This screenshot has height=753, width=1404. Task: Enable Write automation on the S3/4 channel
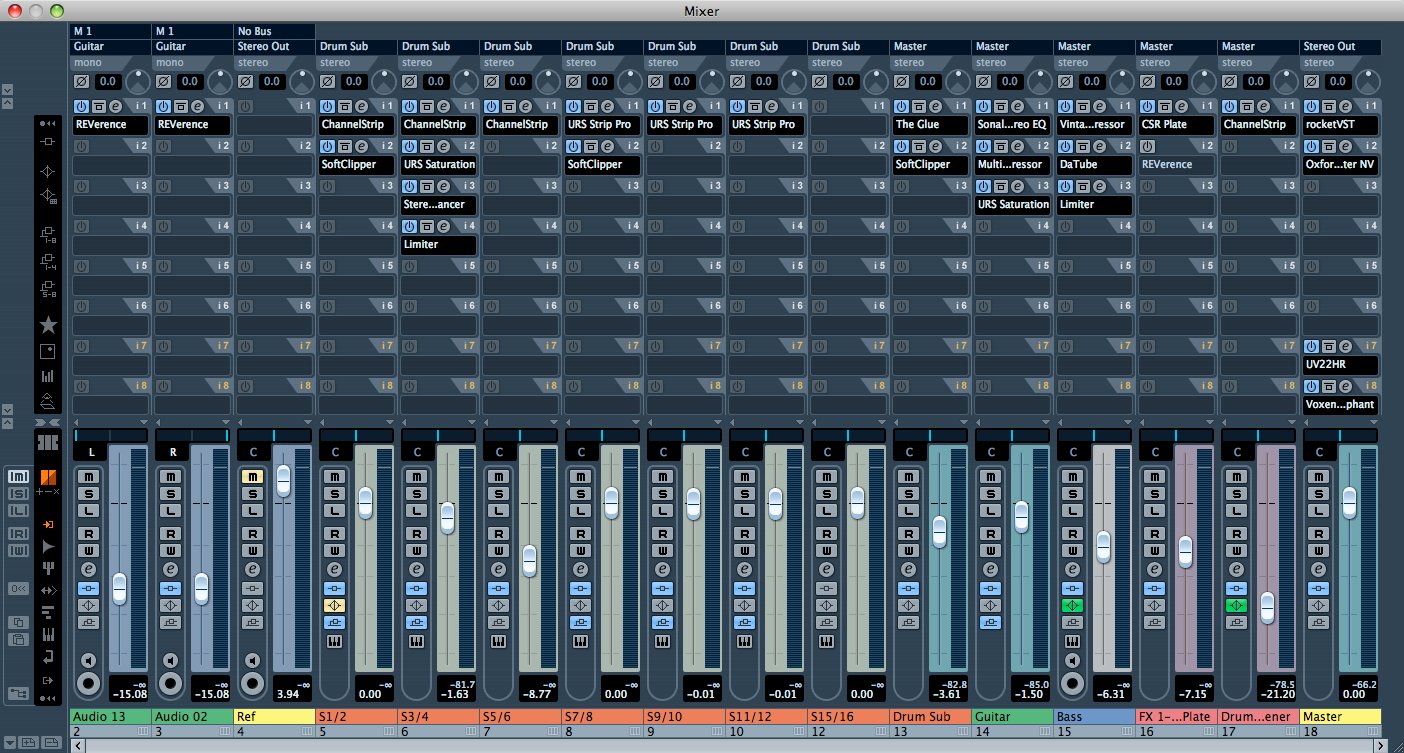click(416, 550)
